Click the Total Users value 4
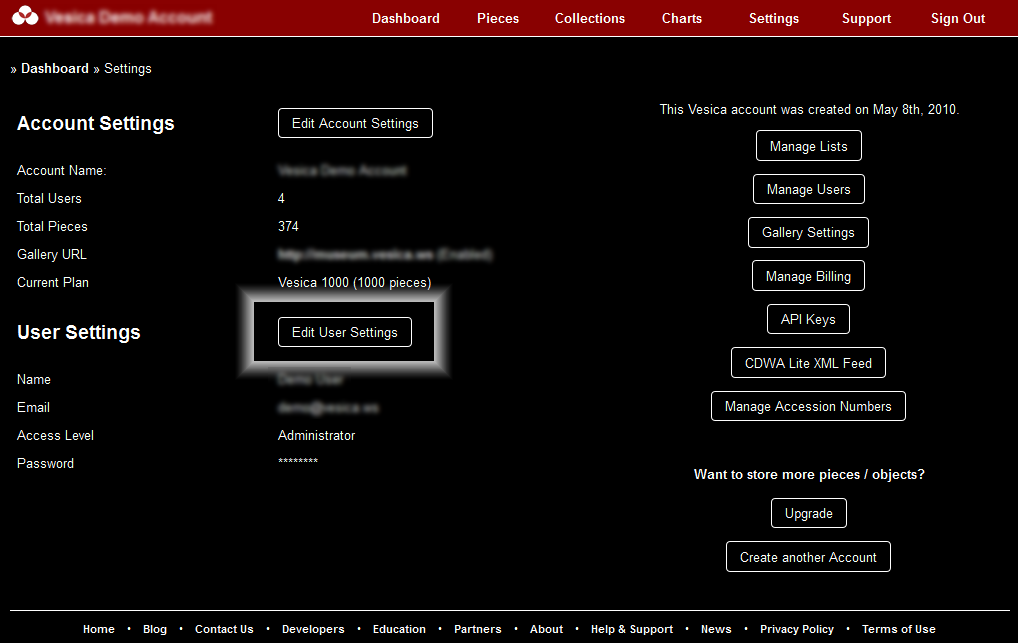 pos(281,198)
